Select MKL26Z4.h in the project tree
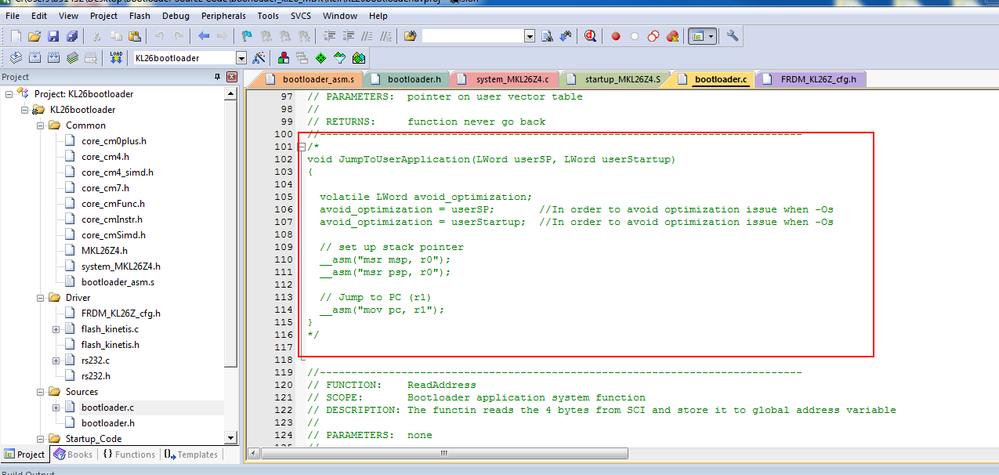 [104, 251]
